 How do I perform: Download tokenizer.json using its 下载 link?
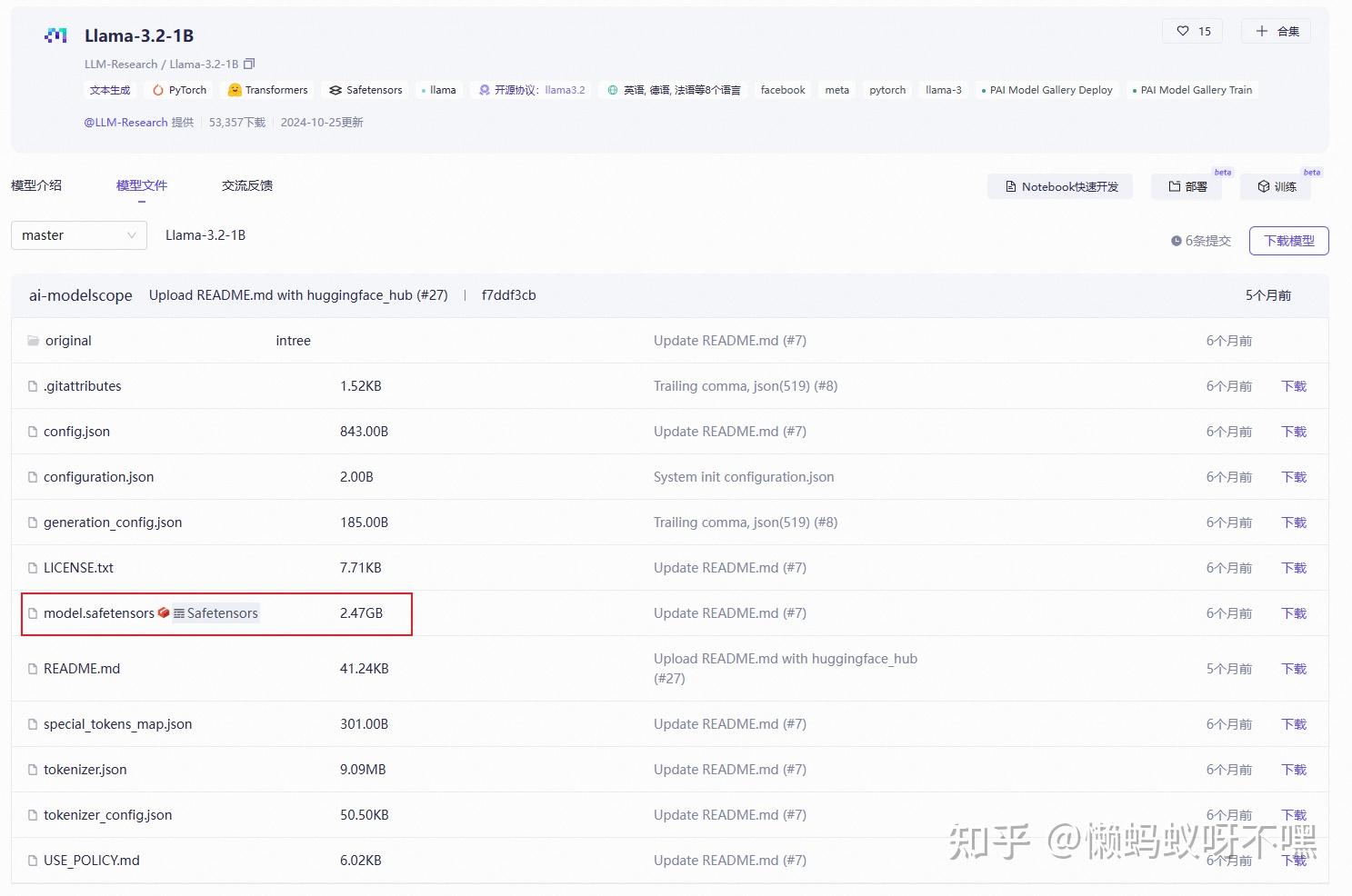tap(1294, 770)
